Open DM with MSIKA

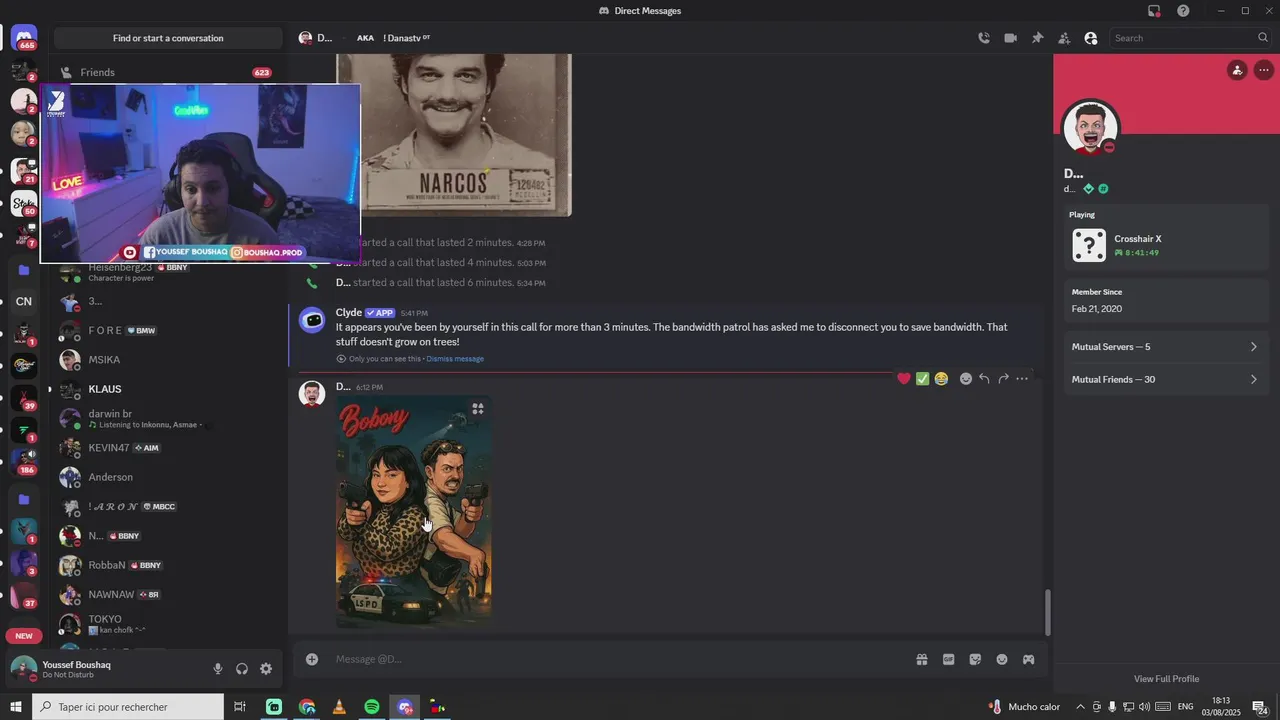point(166,360)
